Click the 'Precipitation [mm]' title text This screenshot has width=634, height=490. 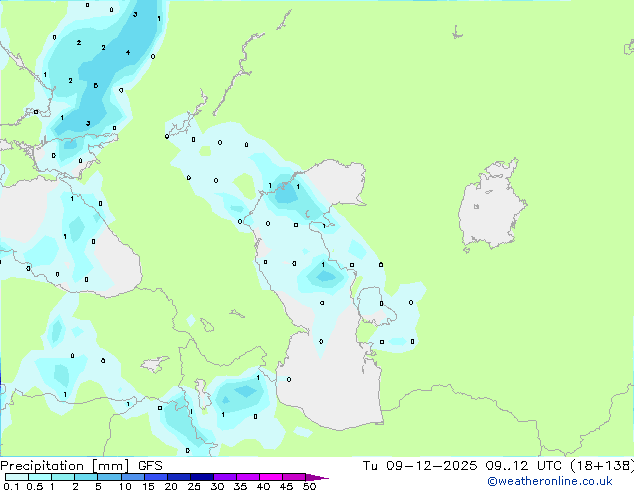(65, 466)
